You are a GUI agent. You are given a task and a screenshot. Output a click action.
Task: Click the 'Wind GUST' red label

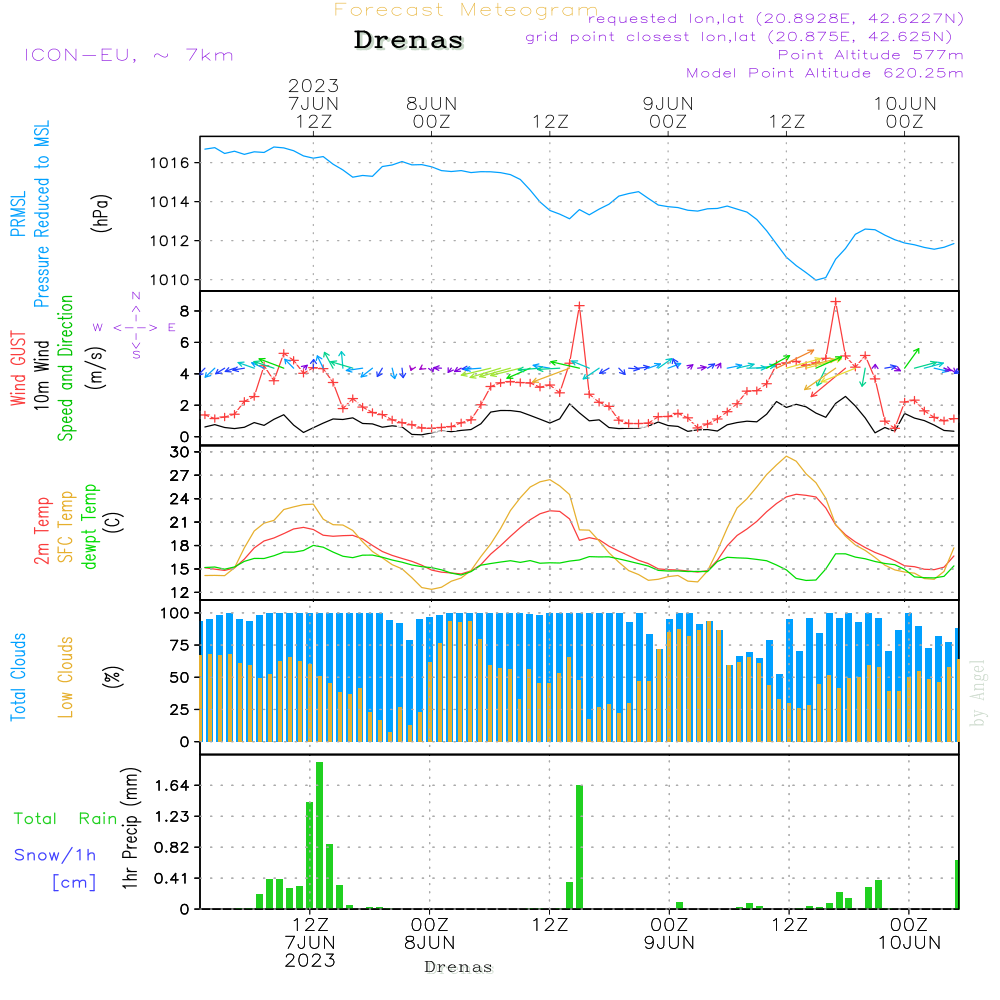(18, 369)
